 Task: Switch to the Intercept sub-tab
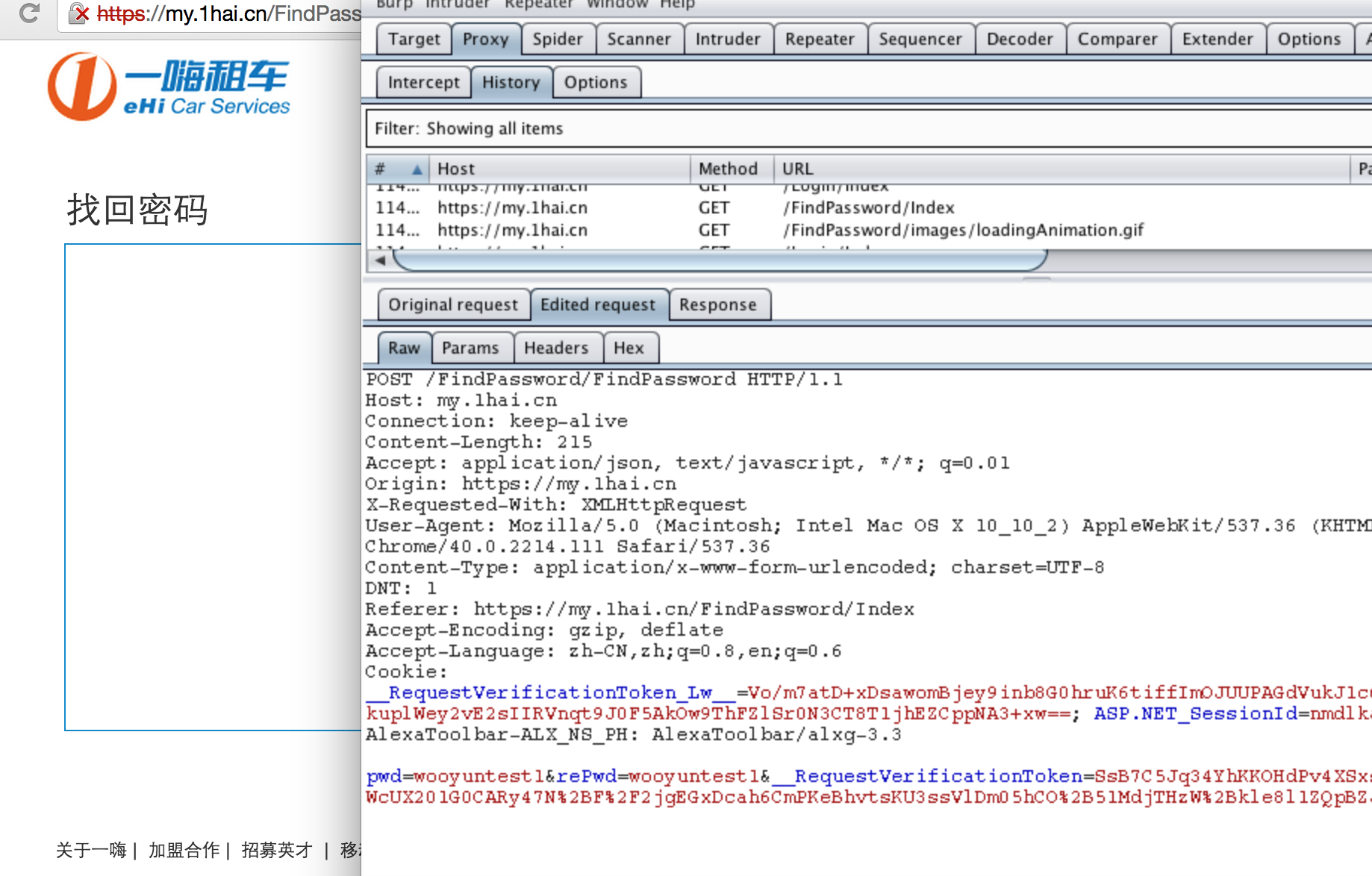pos(423,82)
